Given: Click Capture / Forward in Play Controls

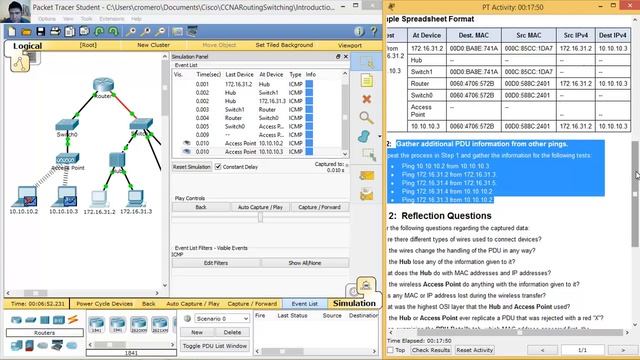Looking at the screenshot, I should pyautogui.click(x=319, y=207).
